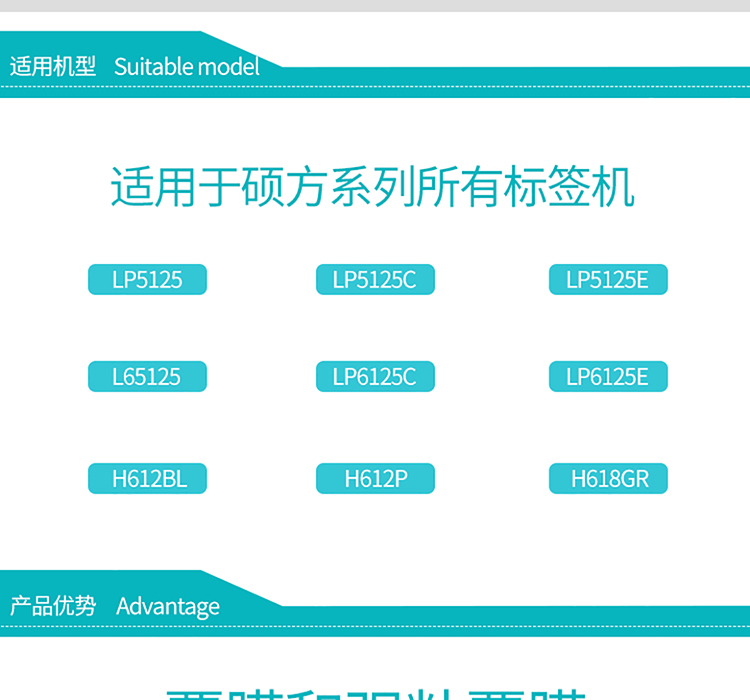Choose the H618GR model badge

(608, 479)
